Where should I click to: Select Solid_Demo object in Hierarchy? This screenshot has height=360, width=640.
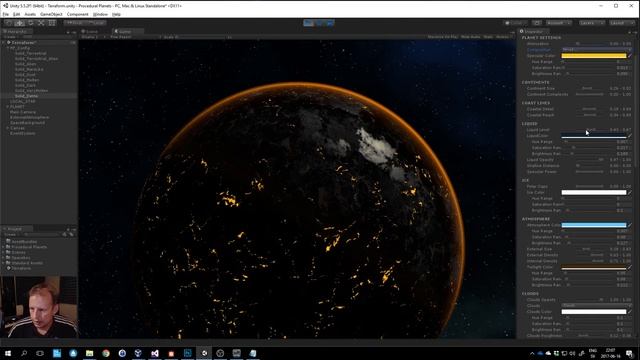tap(26, 96)
